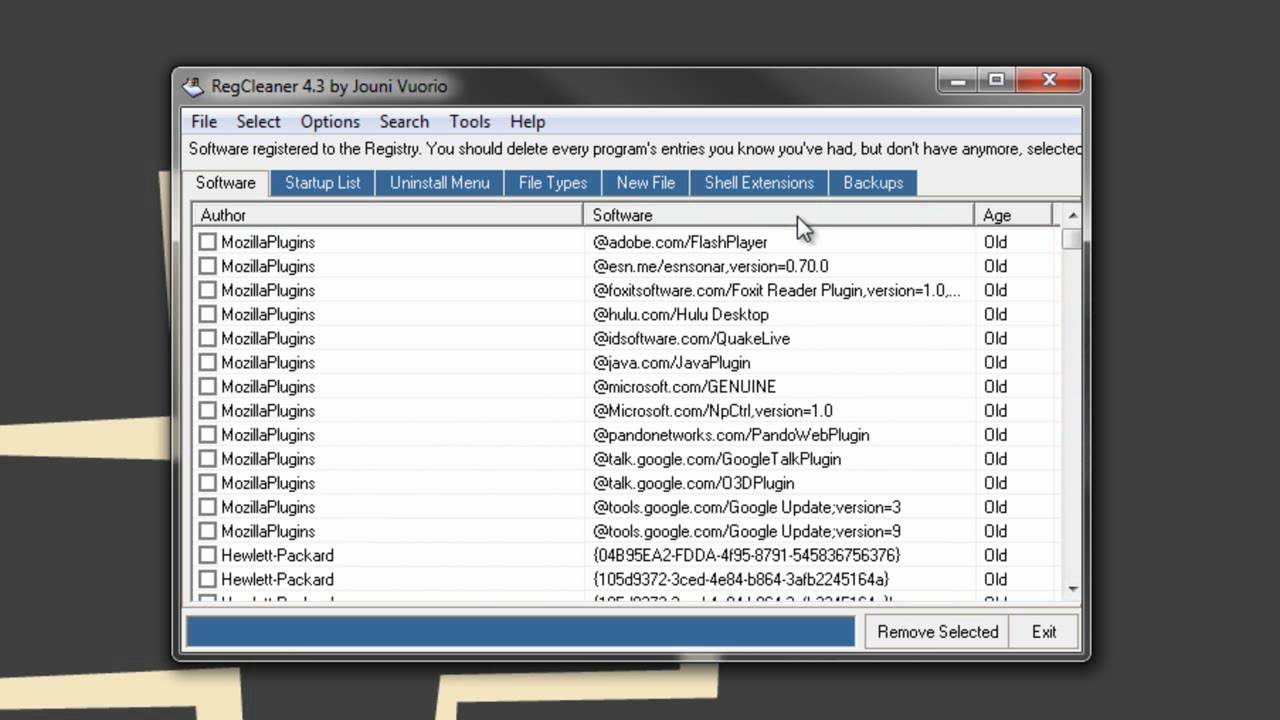The height and width of the screenshot is (720, 1280).
Task: Select the Old age cell for @adobe.com/FlashPlayer
Action: (995, 242)
